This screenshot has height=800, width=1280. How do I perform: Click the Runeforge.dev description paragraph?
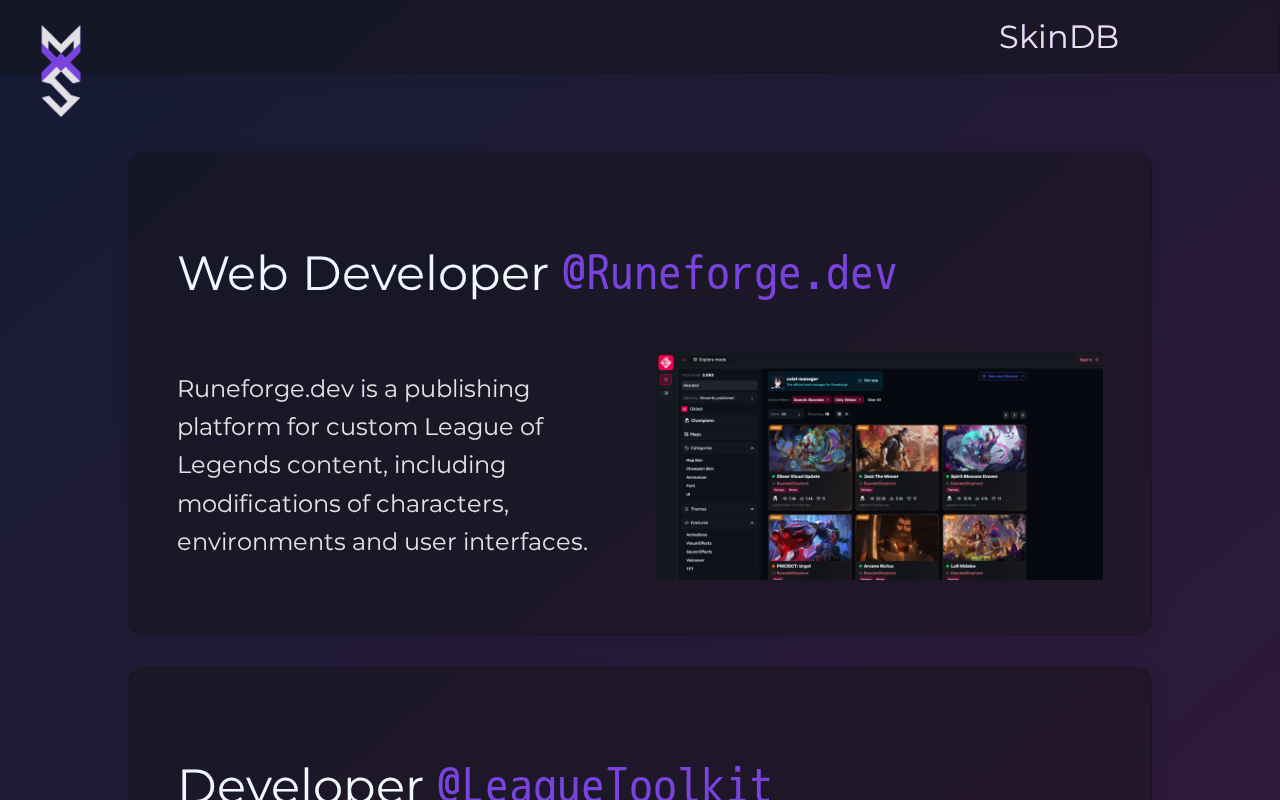383,465
